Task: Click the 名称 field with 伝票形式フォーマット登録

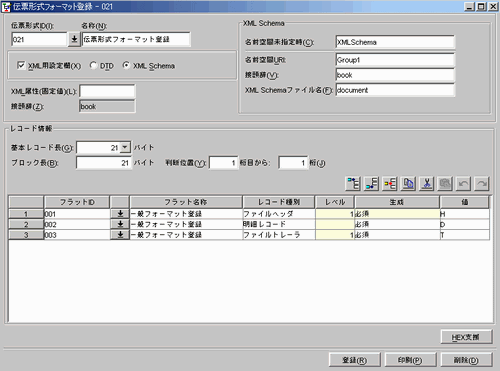Action: click(x=136, y=39)
